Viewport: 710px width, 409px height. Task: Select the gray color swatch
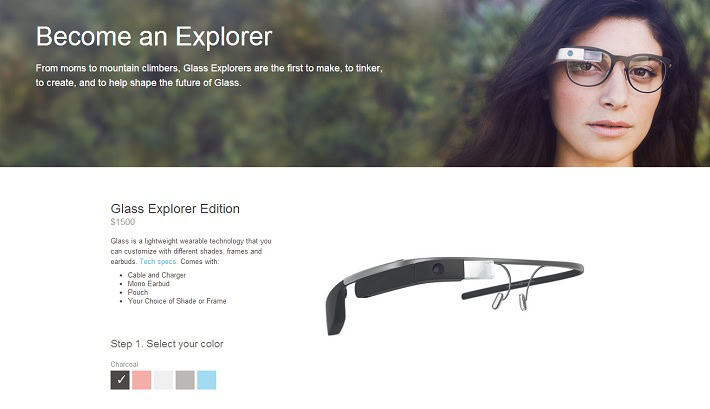point(185,380)
